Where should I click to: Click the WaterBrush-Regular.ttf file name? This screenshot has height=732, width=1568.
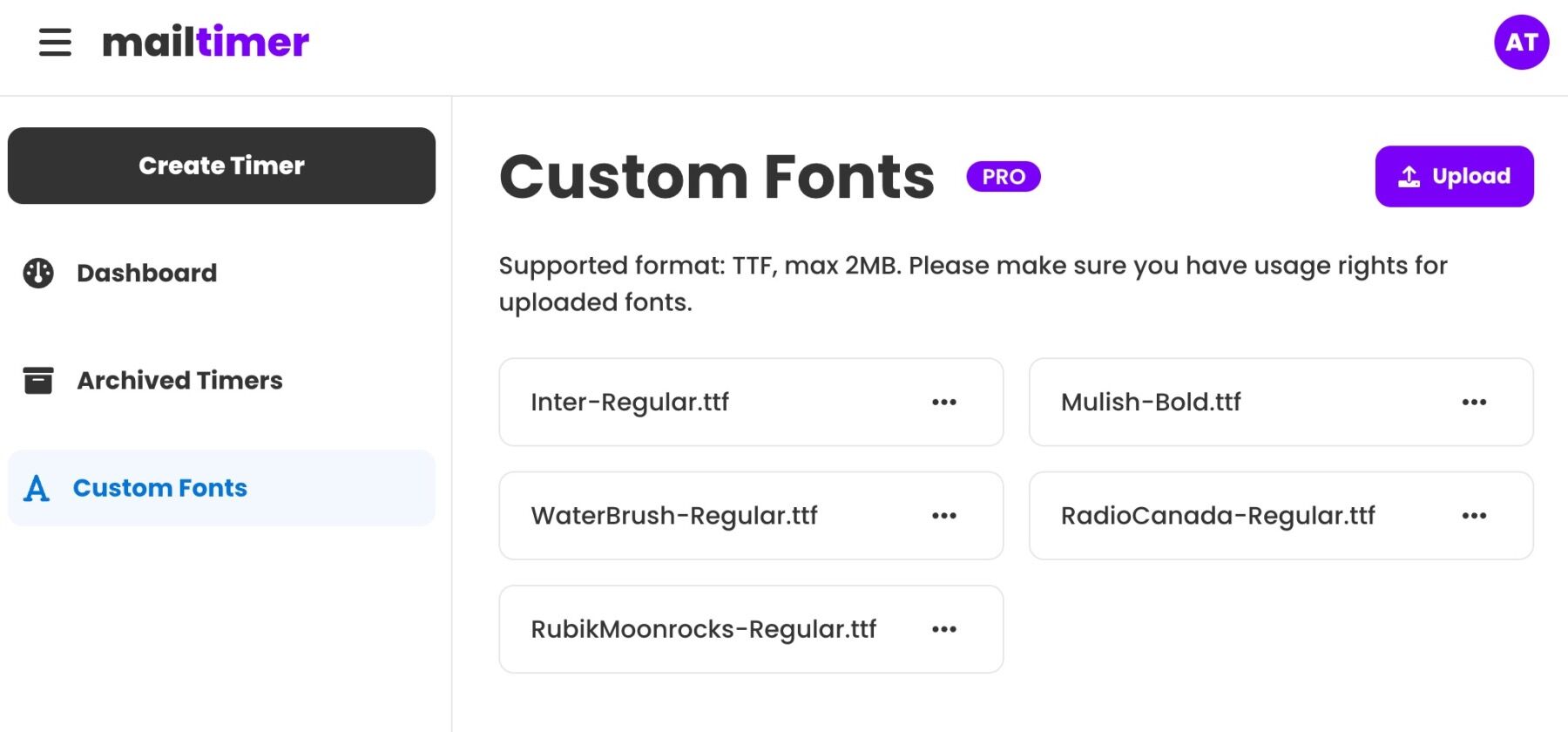[674, 516]
